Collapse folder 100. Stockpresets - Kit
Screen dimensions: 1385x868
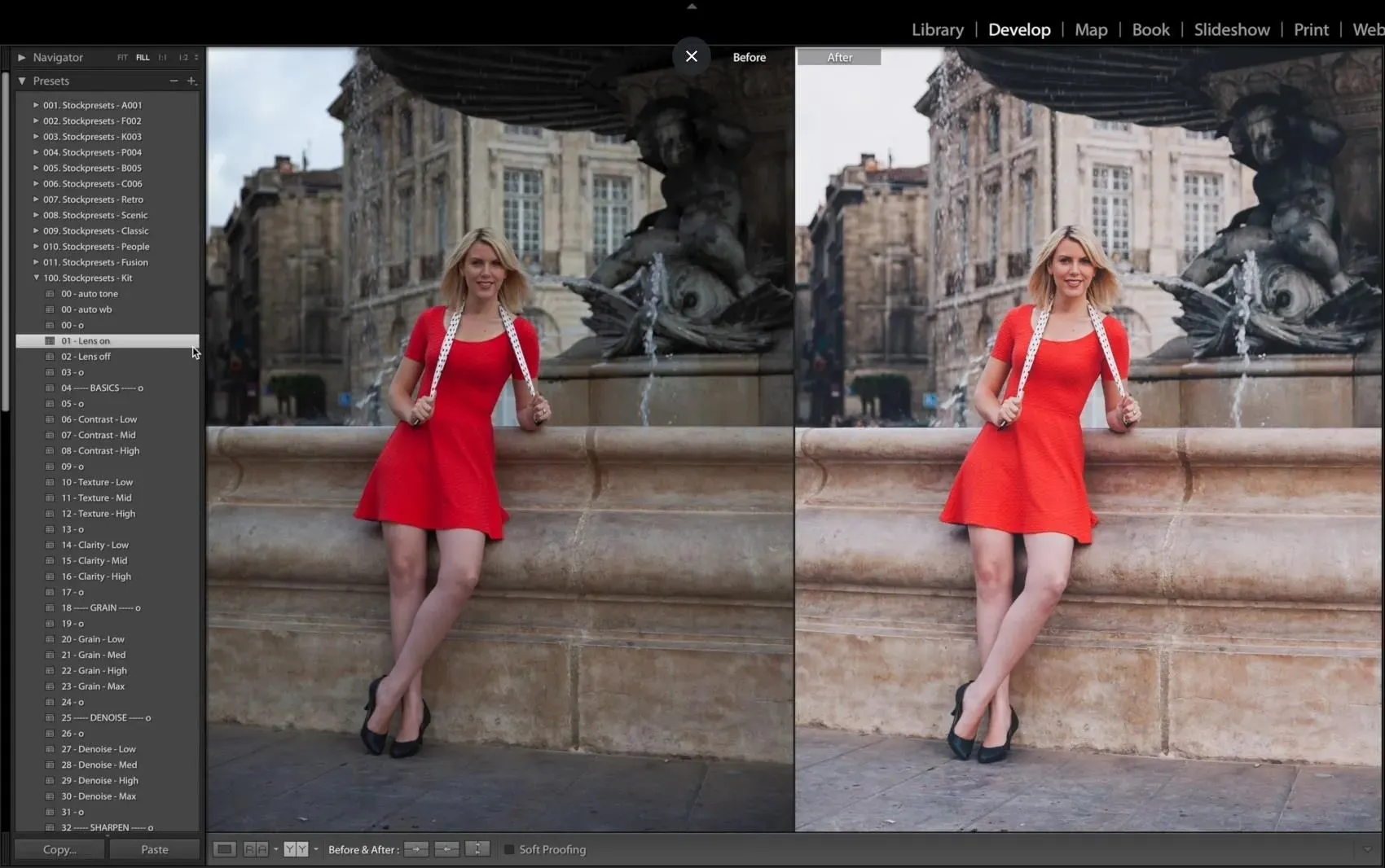tap(36, 278)
